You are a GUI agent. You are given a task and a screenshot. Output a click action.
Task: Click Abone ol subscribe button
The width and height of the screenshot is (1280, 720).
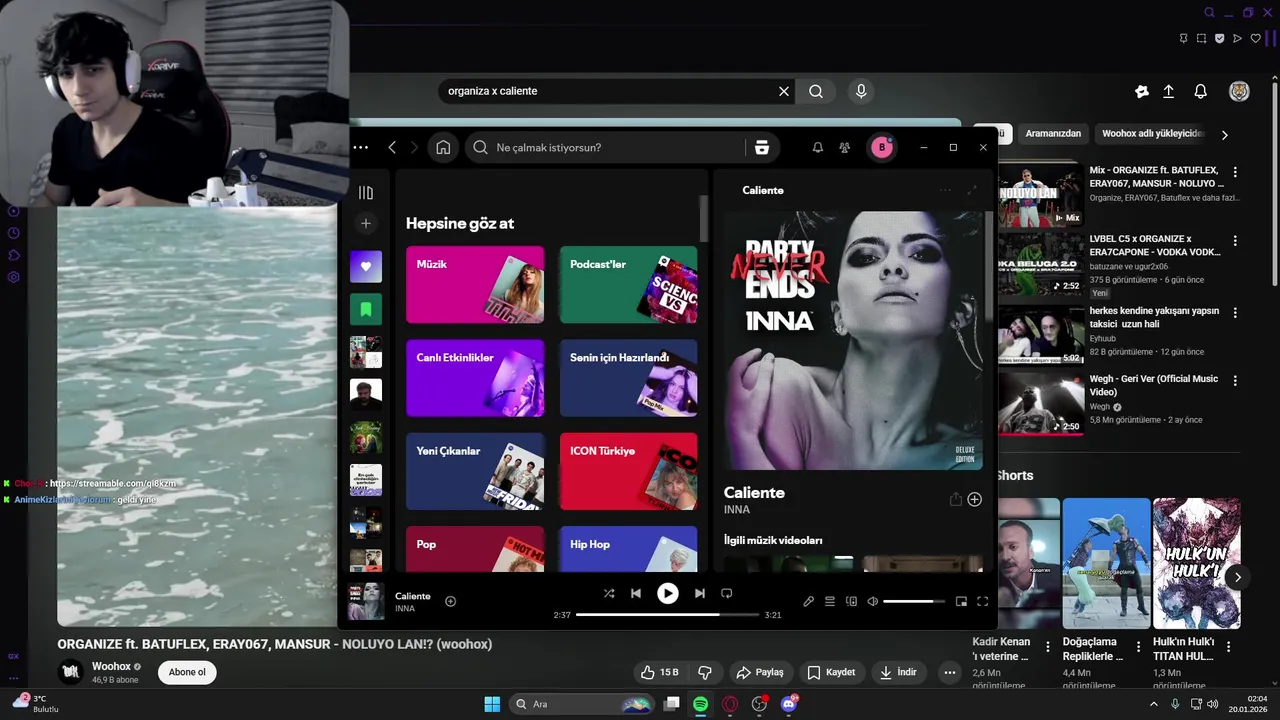187,672
